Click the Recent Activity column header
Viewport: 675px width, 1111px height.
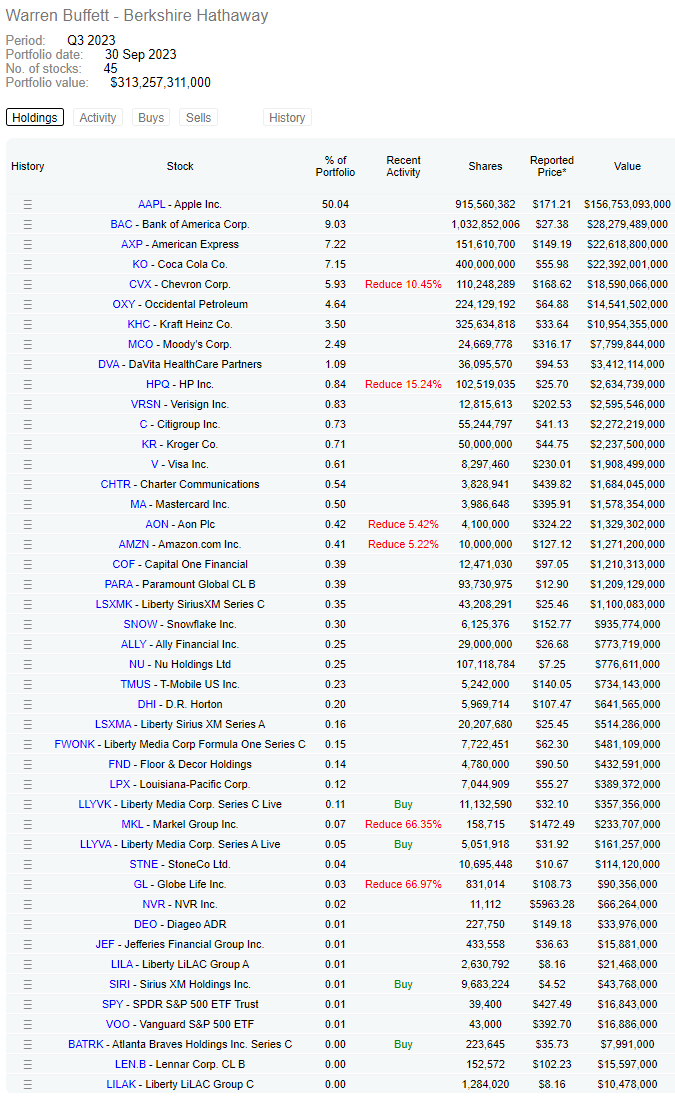pos(404,167)
